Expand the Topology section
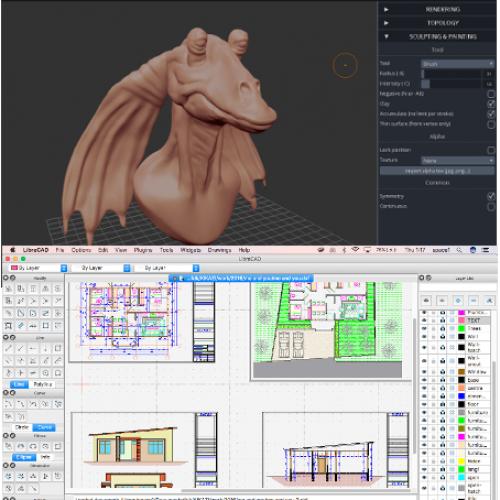Screen dimensions: 500x500 tap(437, 23)
